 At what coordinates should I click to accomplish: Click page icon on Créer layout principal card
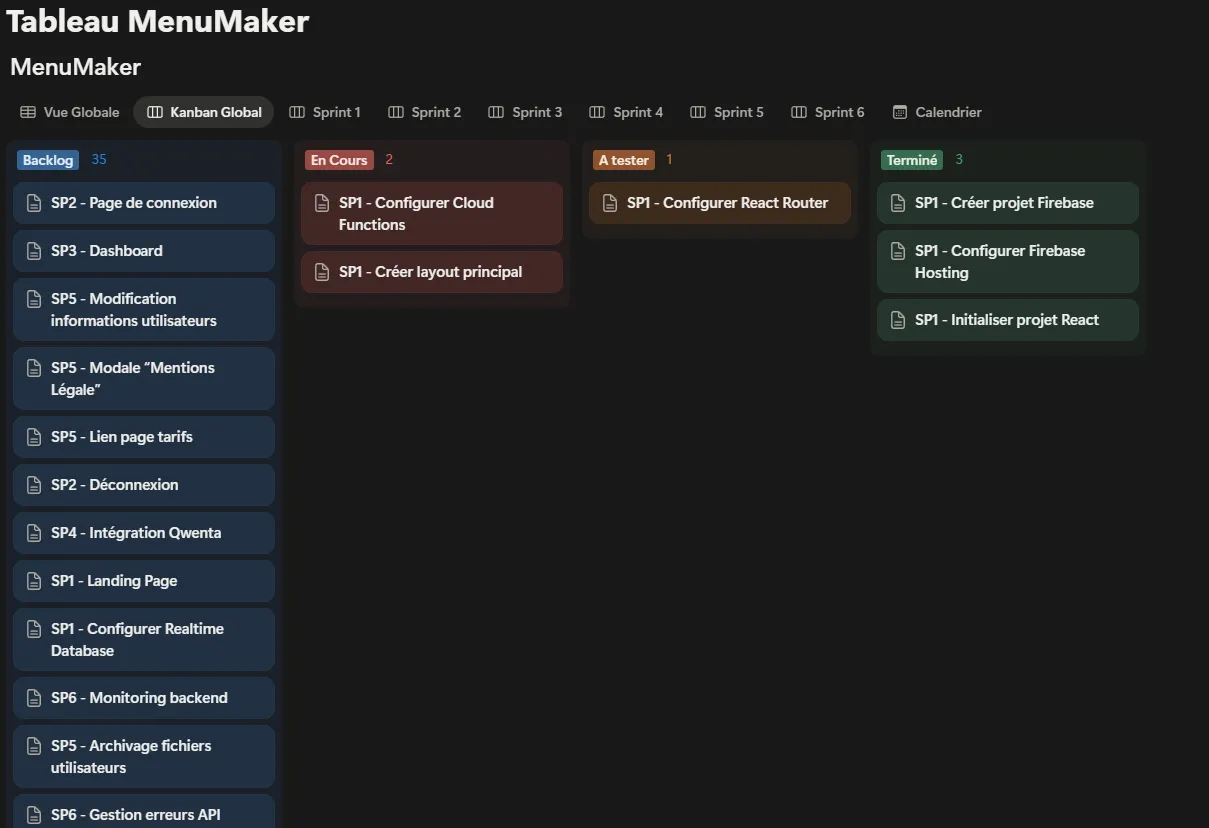pyautogui.click(x=322, y=272)
